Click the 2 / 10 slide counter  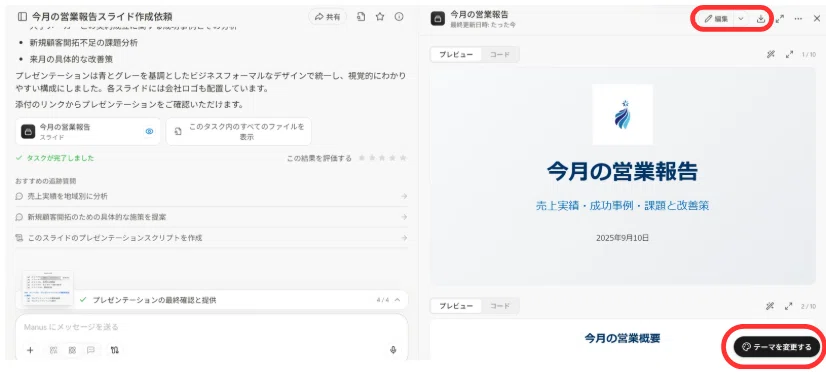click(x=808, y=306)
